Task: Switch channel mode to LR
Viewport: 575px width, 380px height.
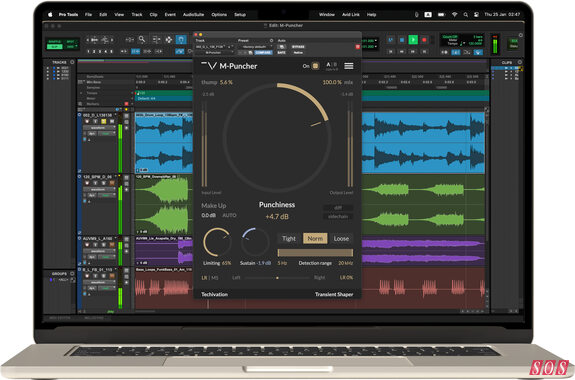Action: 204,278
